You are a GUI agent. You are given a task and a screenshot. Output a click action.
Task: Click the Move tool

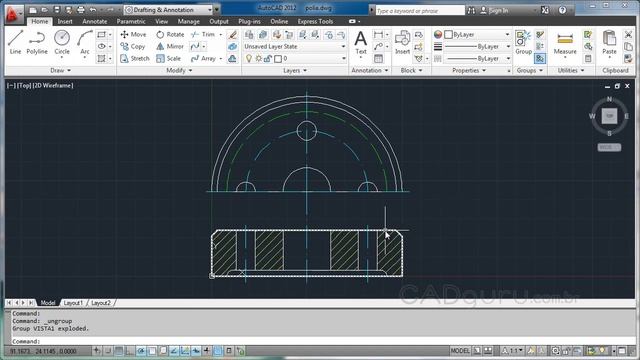(133, 35)
